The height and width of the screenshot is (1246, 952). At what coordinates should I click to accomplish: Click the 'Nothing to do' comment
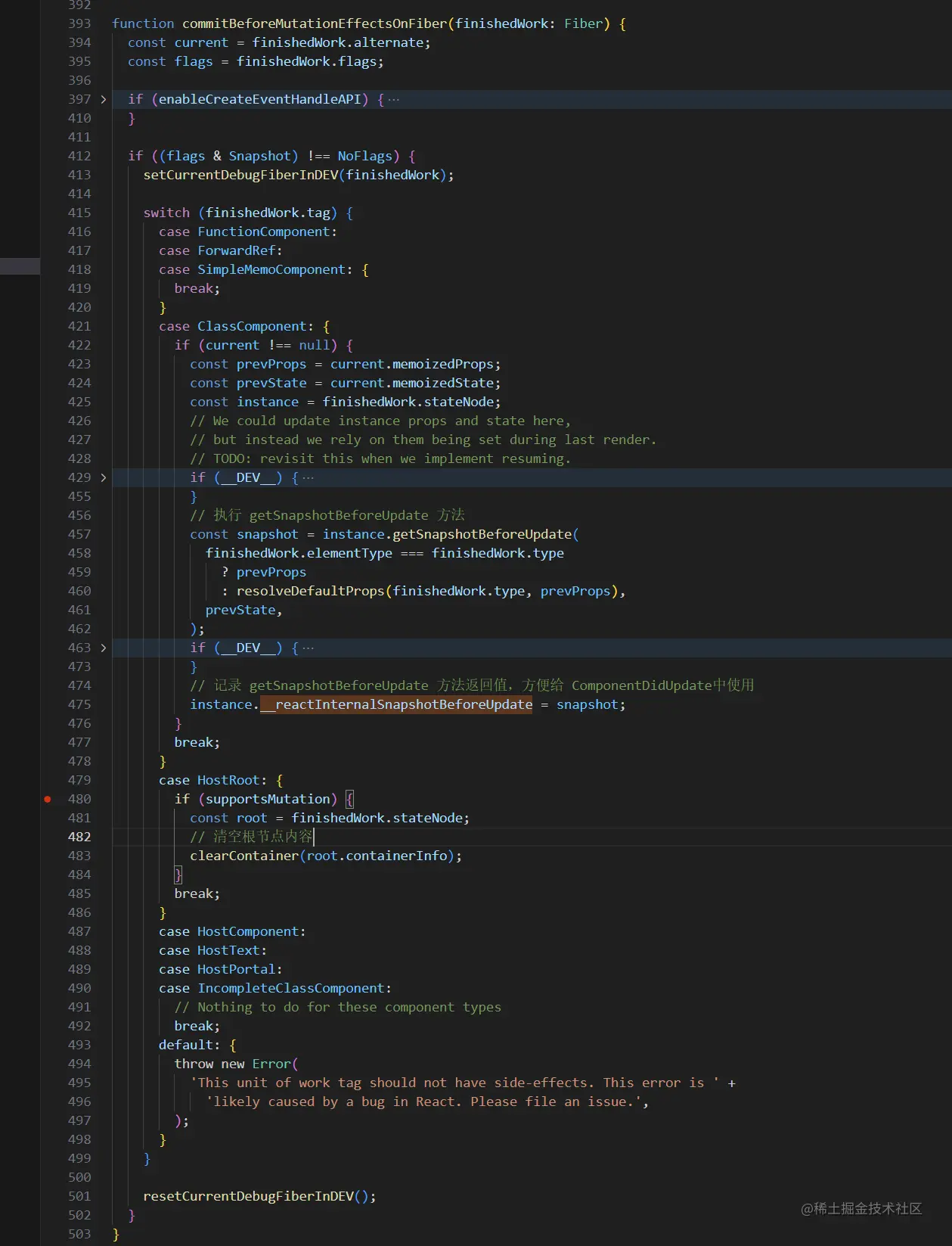coord(338,1007)
